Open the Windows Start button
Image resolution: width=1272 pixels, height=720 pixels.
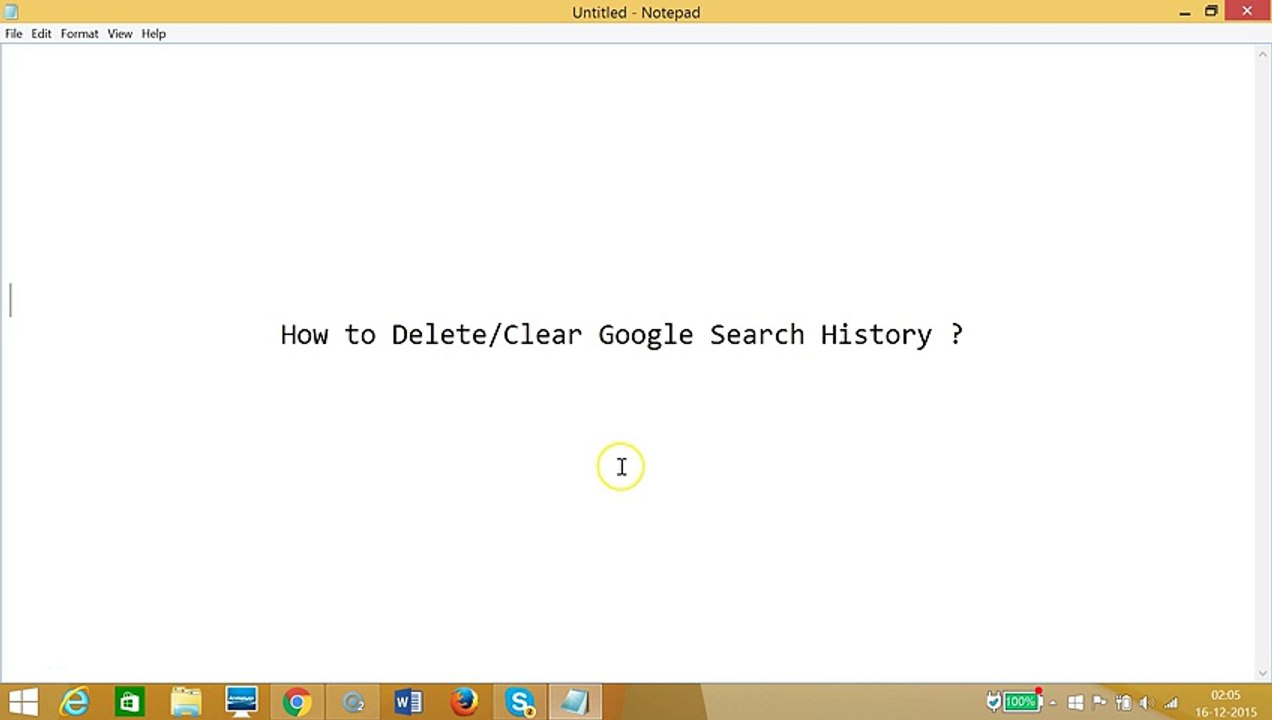[x=23, y=702]
